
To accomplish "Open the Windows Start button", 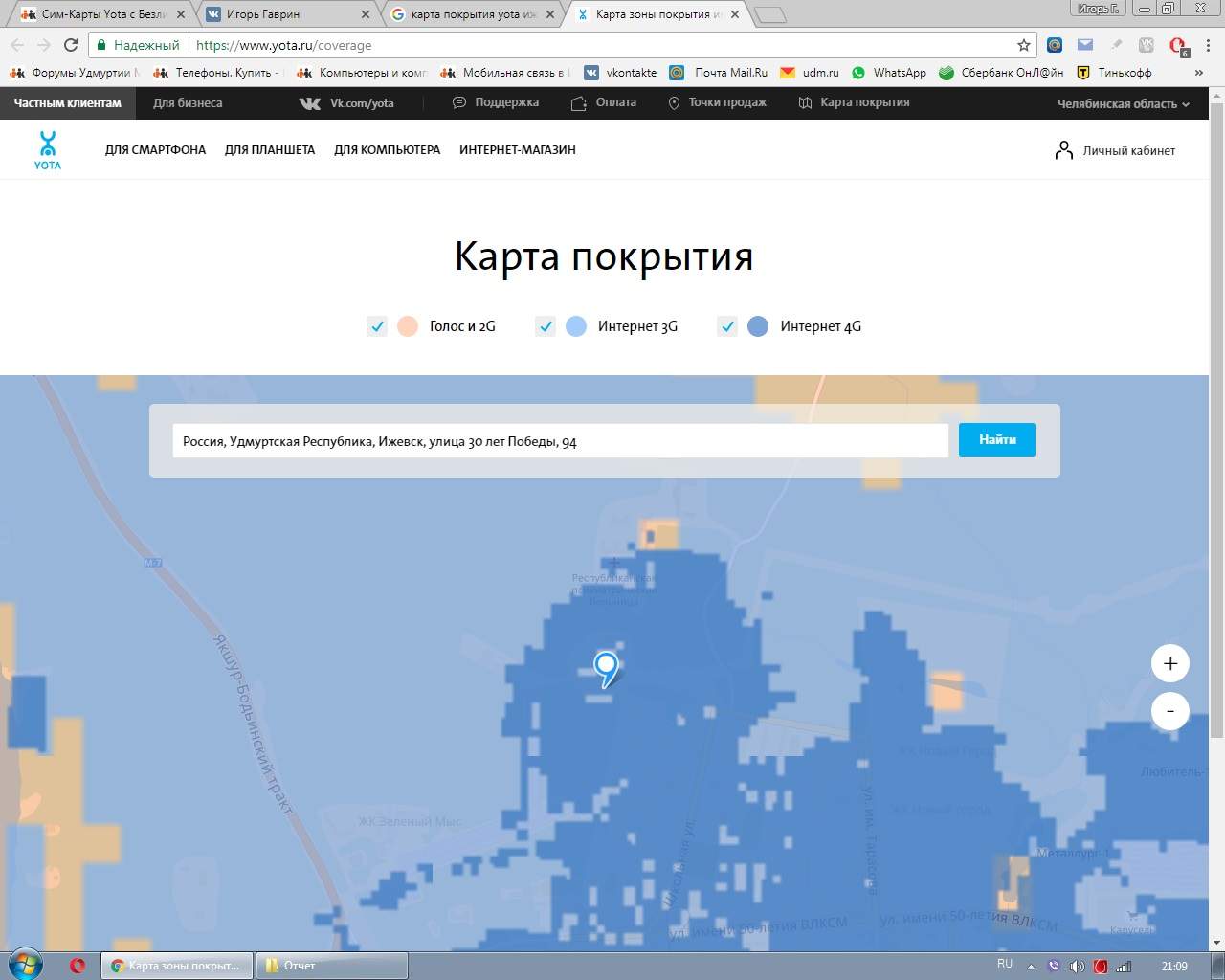I will pyautogui.click(x=25, y=965).
